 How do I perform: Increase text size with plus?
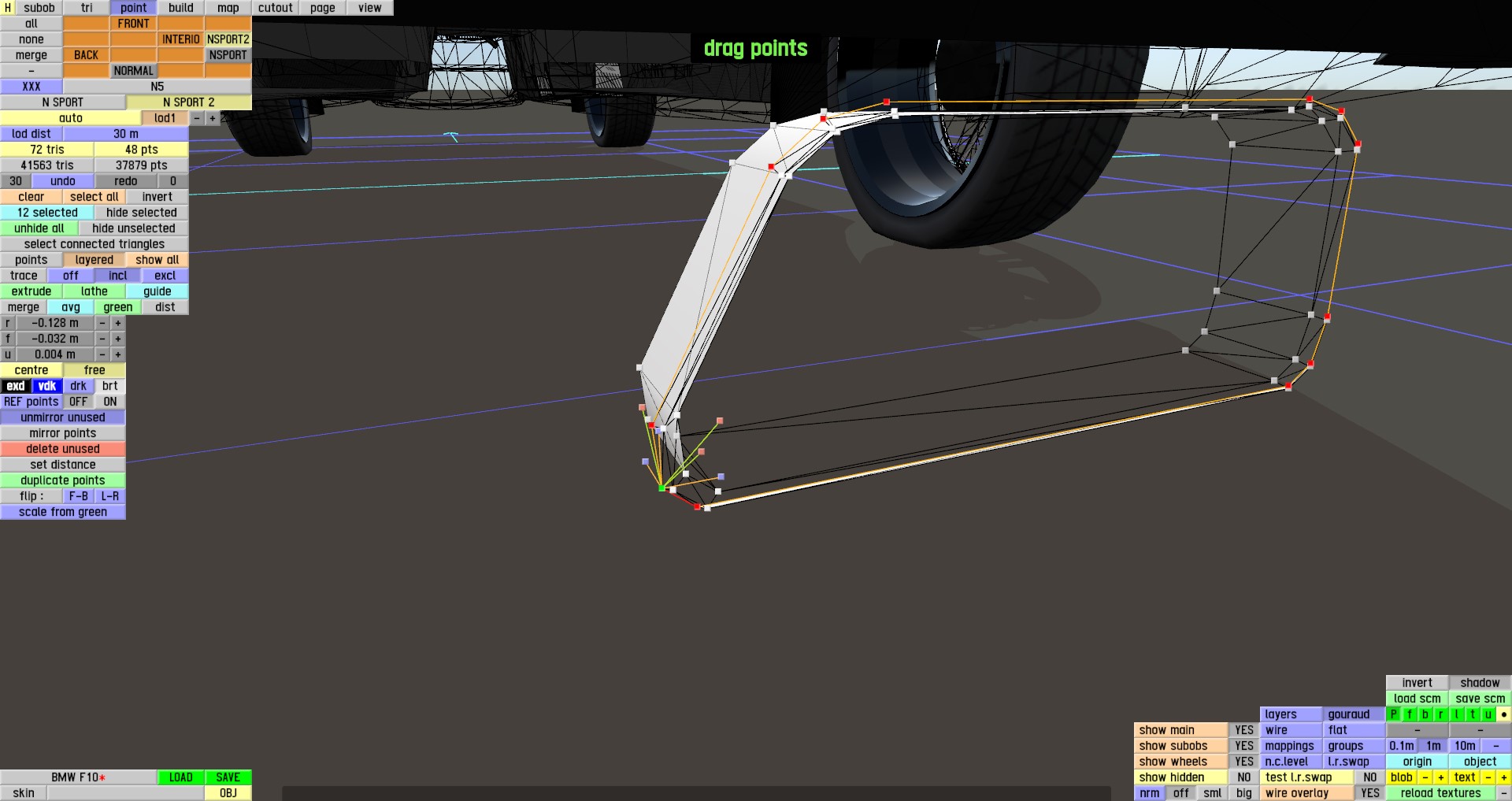(1504, 777)
